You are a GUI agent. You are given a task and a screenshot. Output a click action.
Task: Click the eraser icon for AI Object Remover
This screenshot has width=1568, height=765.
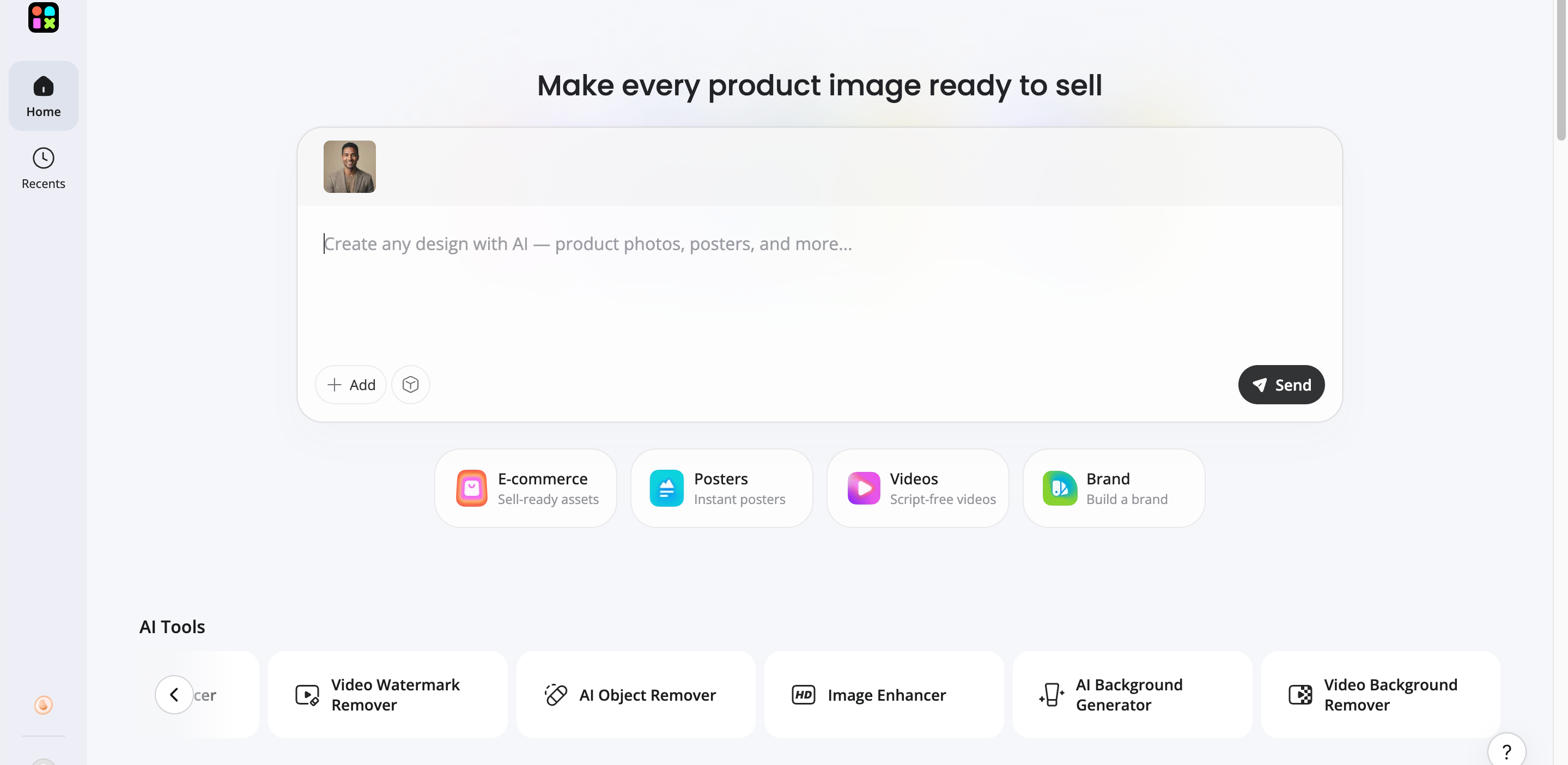click(556, 695)
